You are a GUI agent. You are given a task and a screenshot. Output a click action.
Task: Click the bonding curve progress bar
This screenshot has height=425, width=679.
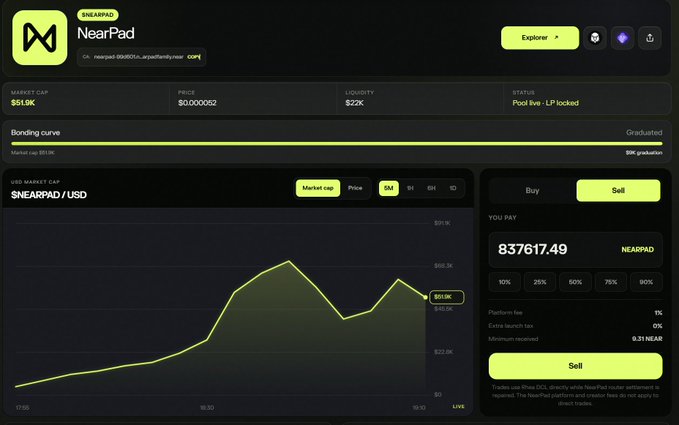tap(336, 143)
